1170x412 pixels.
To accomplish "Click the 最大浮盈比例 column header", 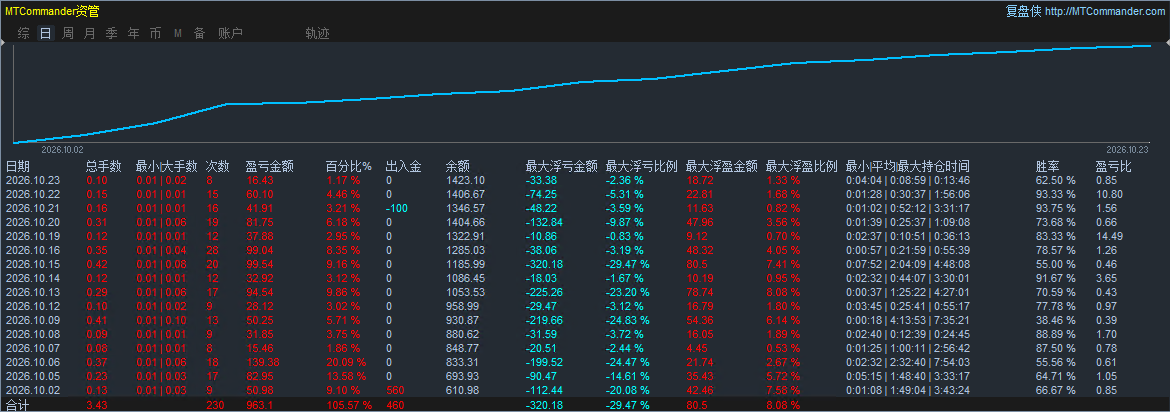I will coord(801,166).
